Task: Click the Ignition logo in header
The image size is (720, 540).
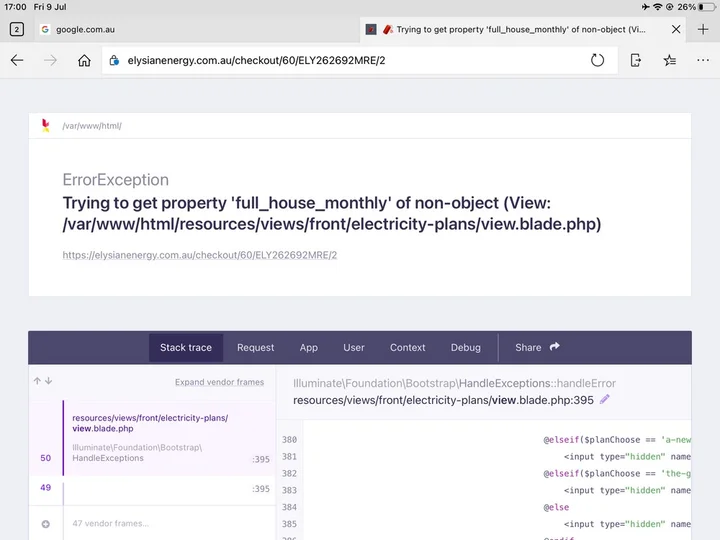Action: (46, 126)
